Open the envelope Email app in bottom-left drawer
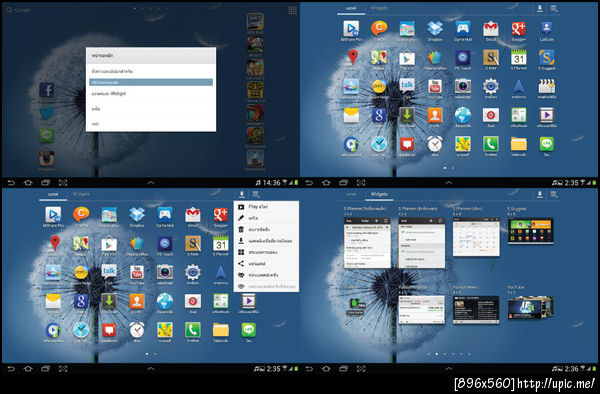Viewport: 600px width, 394px height. [x=53, y=301]
